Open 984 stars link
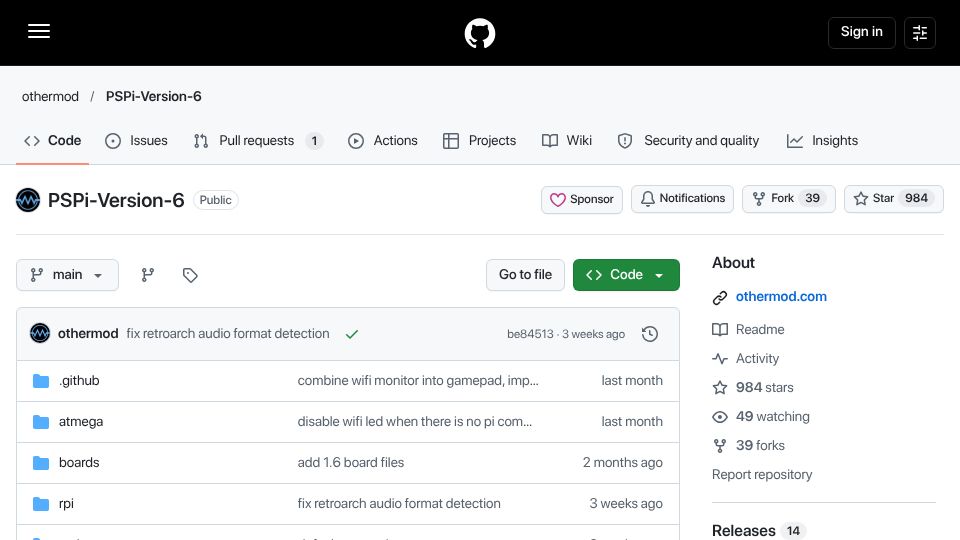The width and height of the screenshot is (960, 540). coord(765,388)
